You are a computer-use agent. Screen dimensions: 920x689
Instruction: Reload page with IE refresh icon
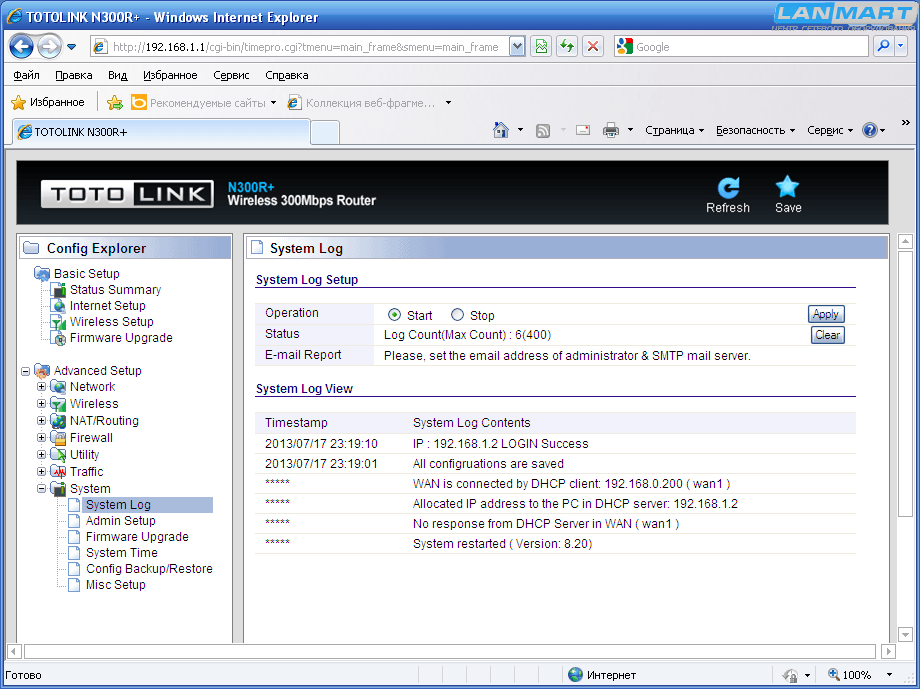pos(567,46)
